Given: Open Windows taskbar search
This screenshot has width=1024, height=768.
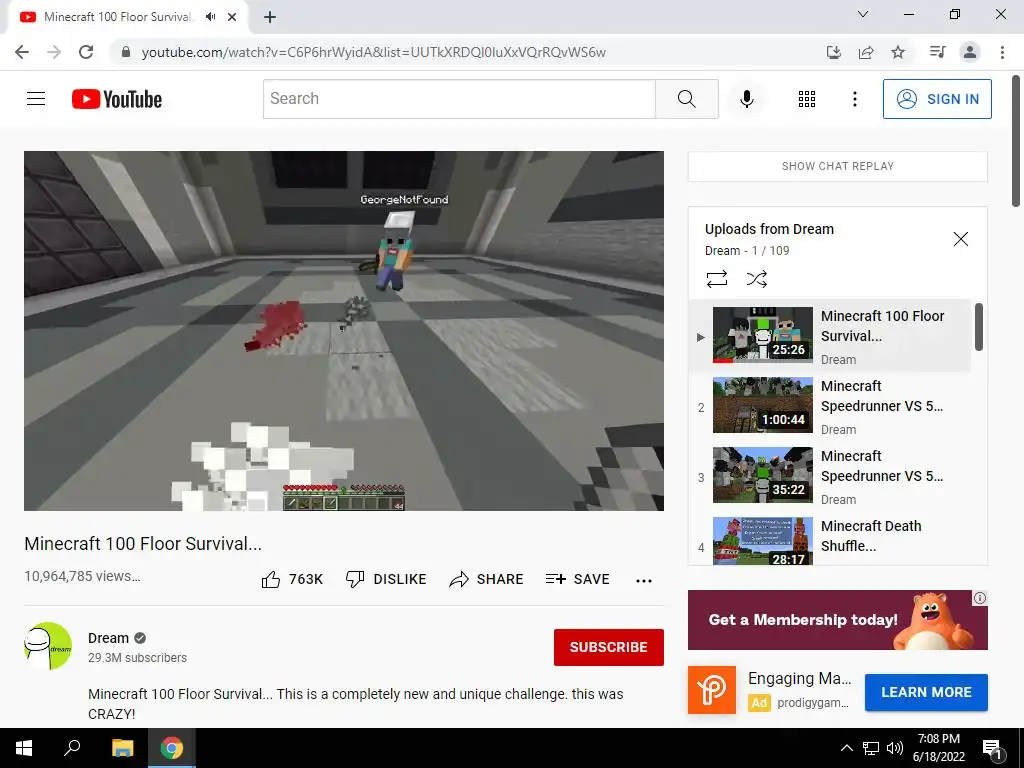Looking at the screenshot, I should [x=72, y=748].
